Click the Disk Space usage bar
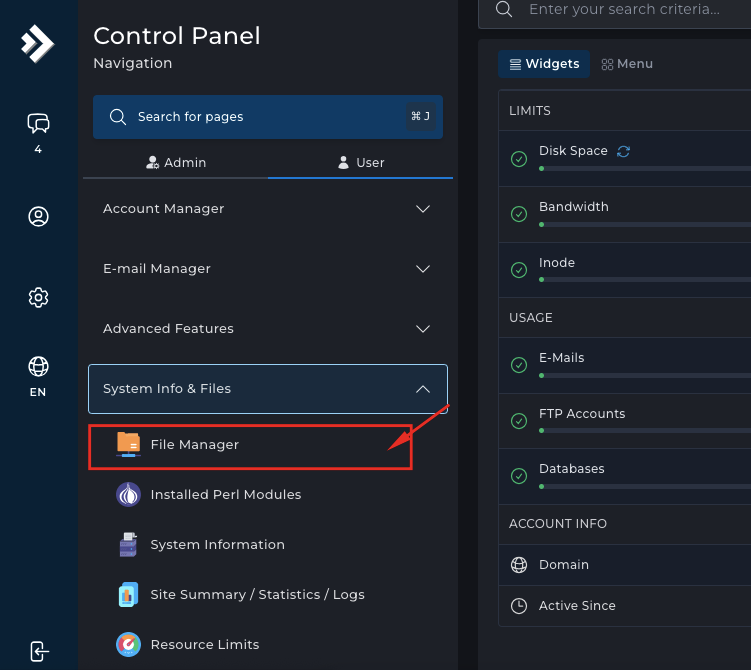The width and height of the screenshot is (751, 670). click(645, 169)
